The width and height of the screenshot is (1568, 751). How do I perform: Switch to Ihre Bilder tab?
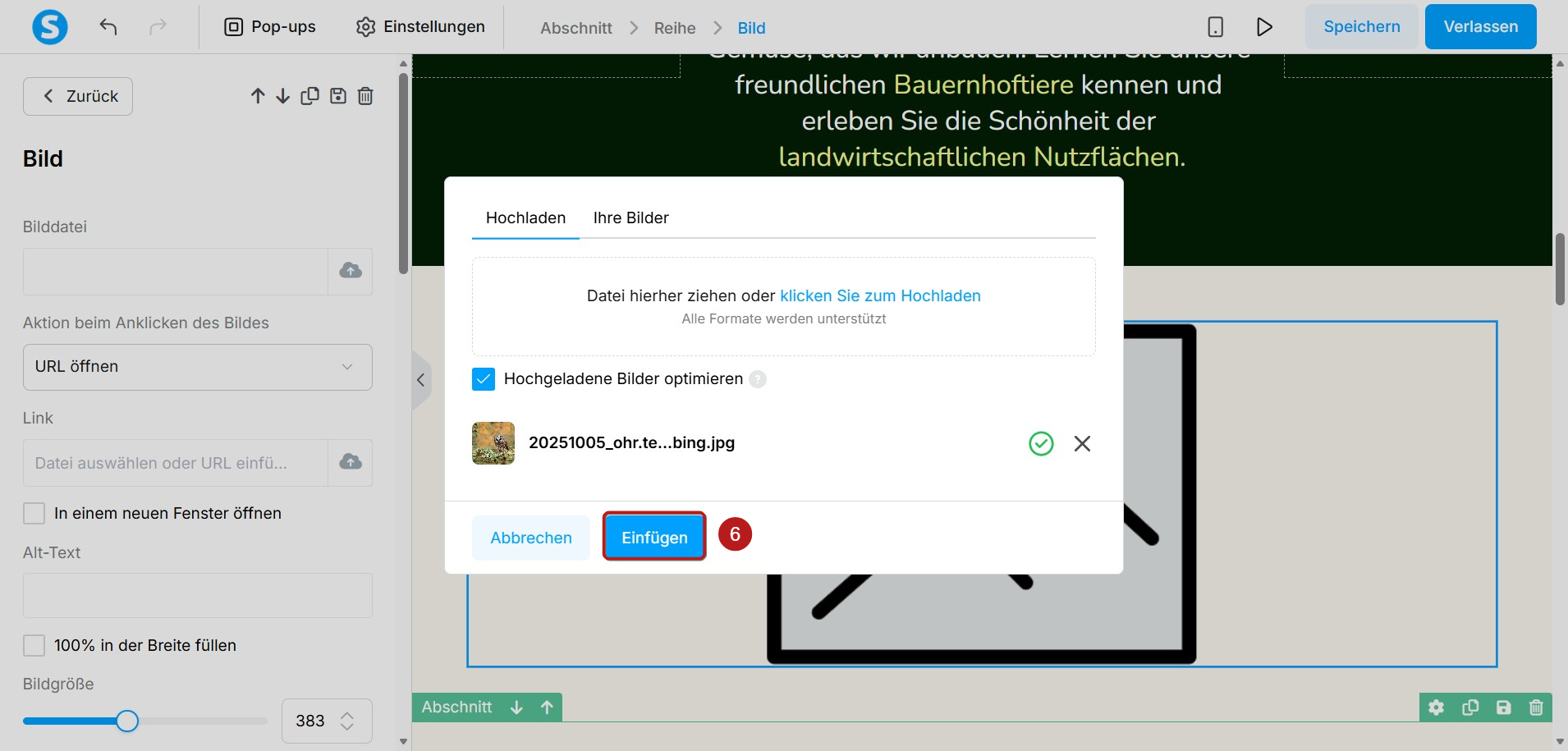(630, 218)
